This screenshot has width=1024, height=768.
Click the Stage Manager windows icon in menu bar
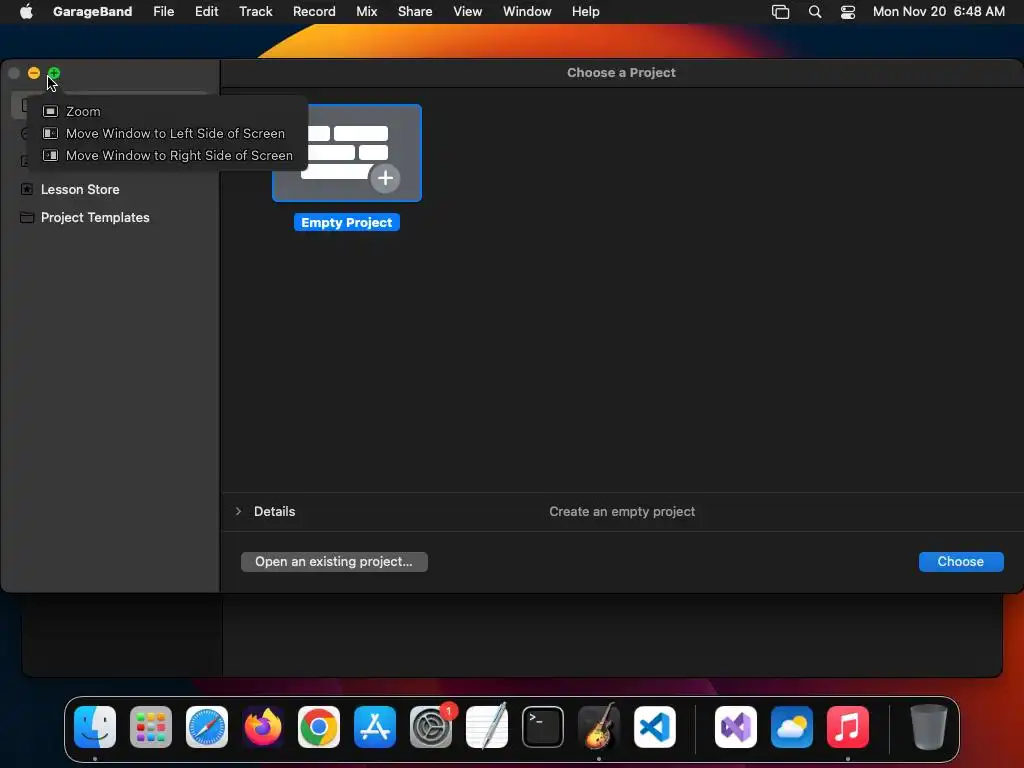tap(780, 12)
